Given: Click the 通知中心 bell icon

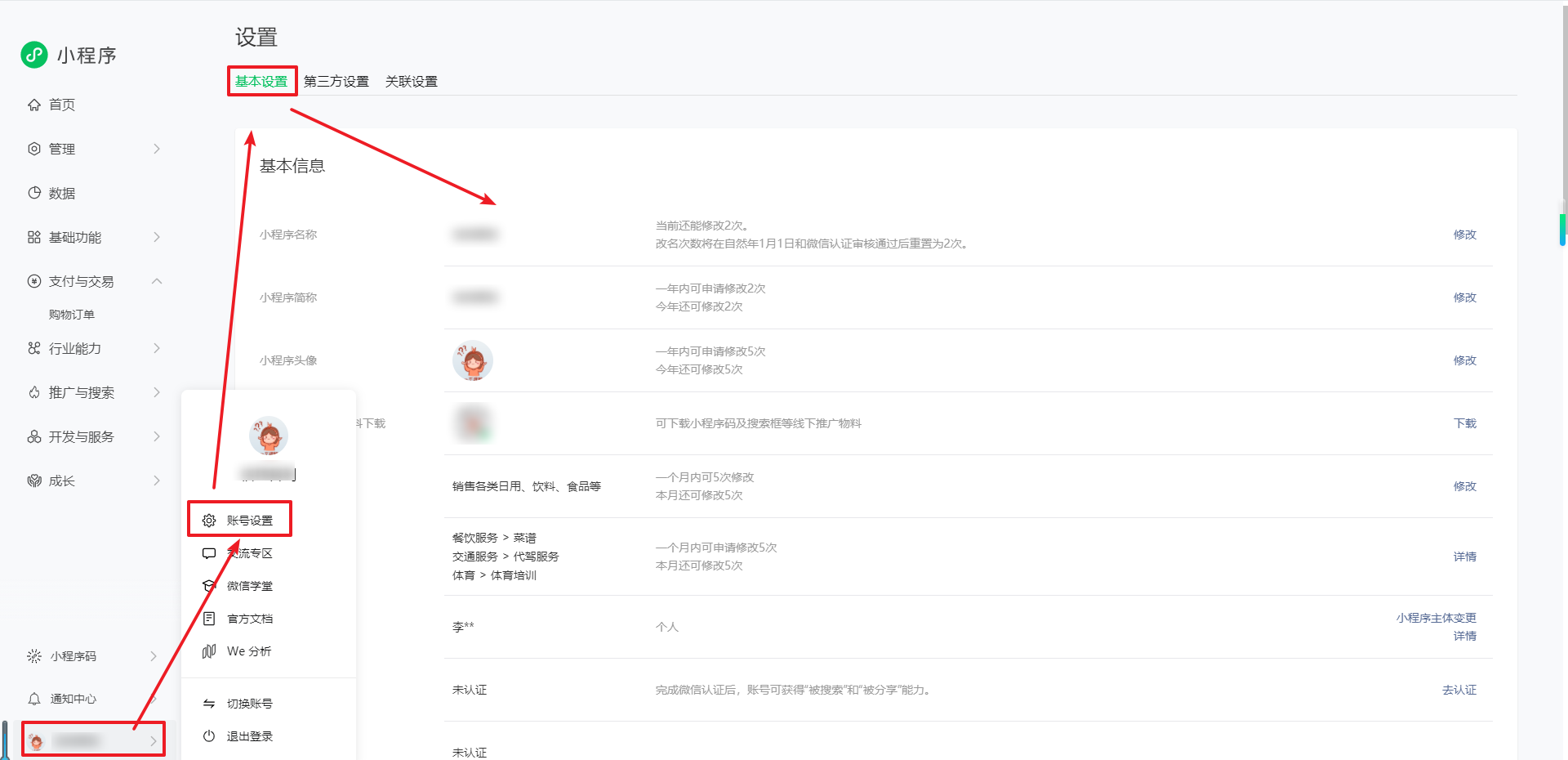Looking at the screenshot, I should (34, 699).
